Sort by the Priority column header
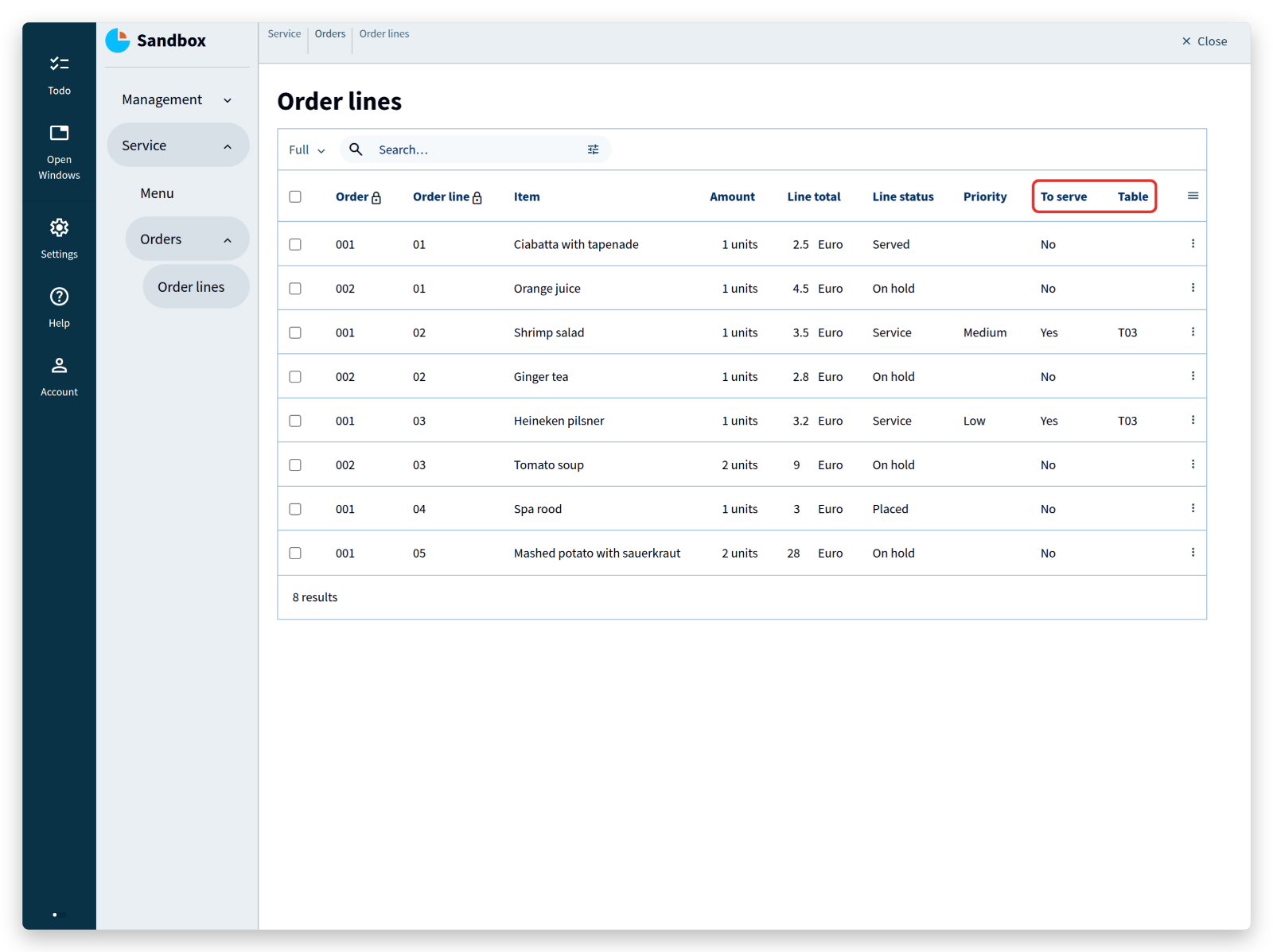 point(985,196)
